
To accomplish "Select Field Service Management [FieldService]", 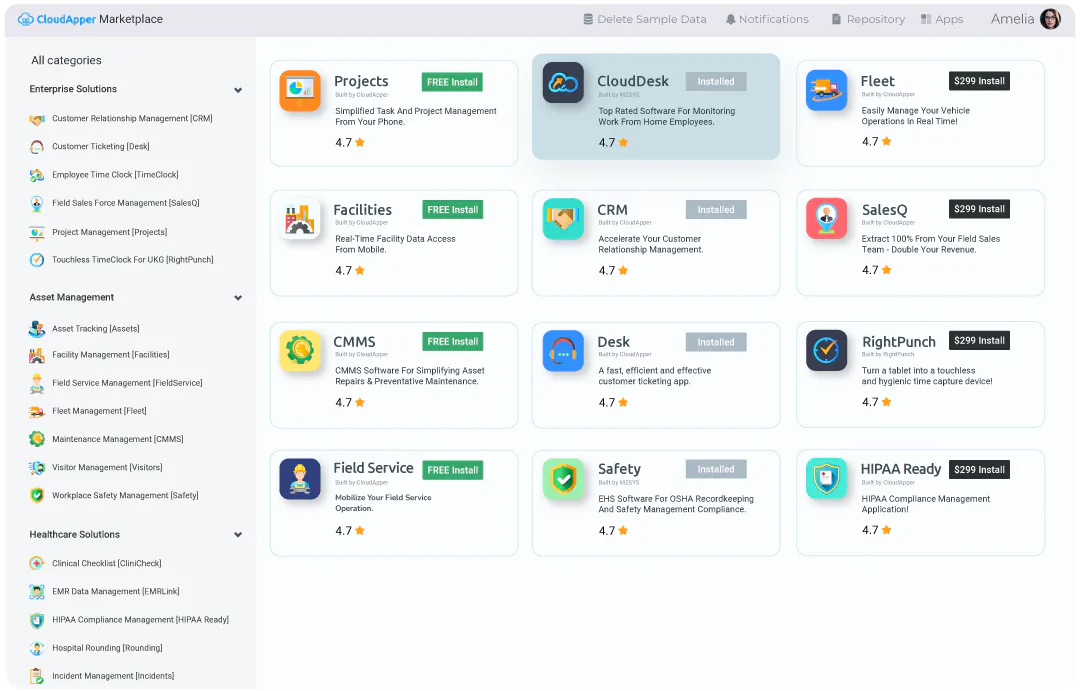I will 127,383.
